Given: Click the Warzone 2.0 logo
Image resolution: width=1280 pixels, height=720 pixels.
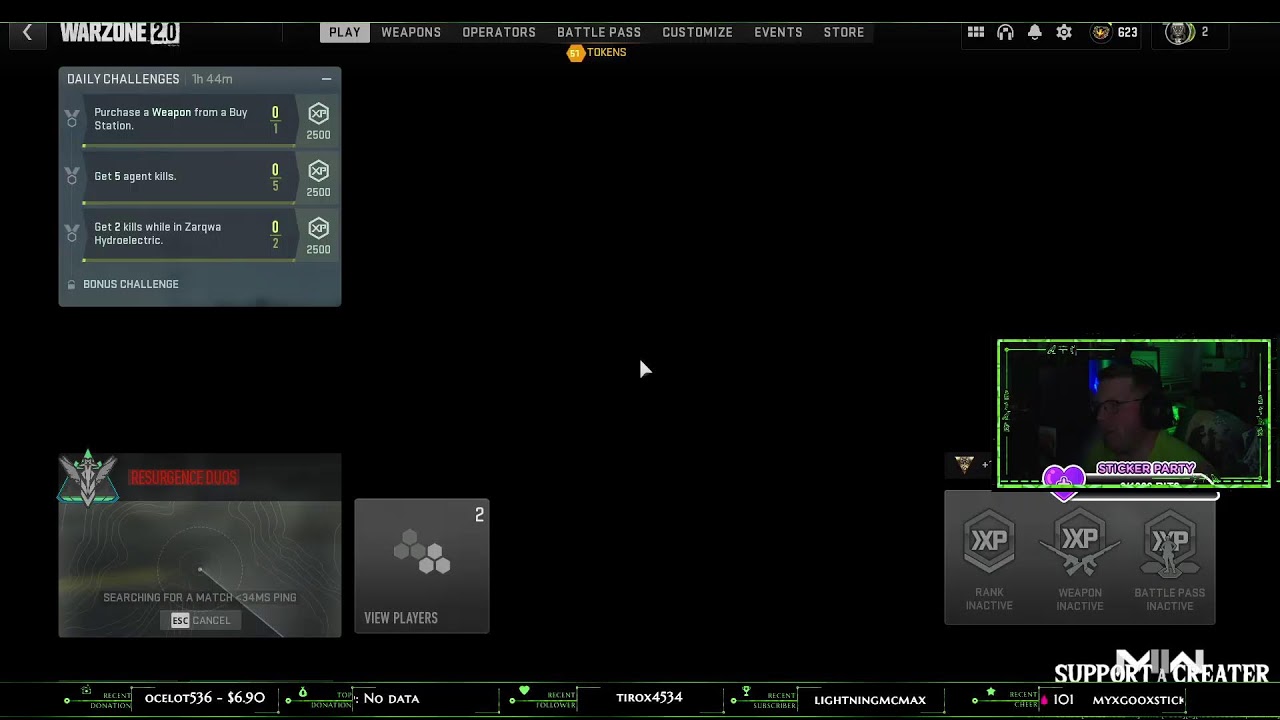Looking at the screenshot, I should point(119,33).
